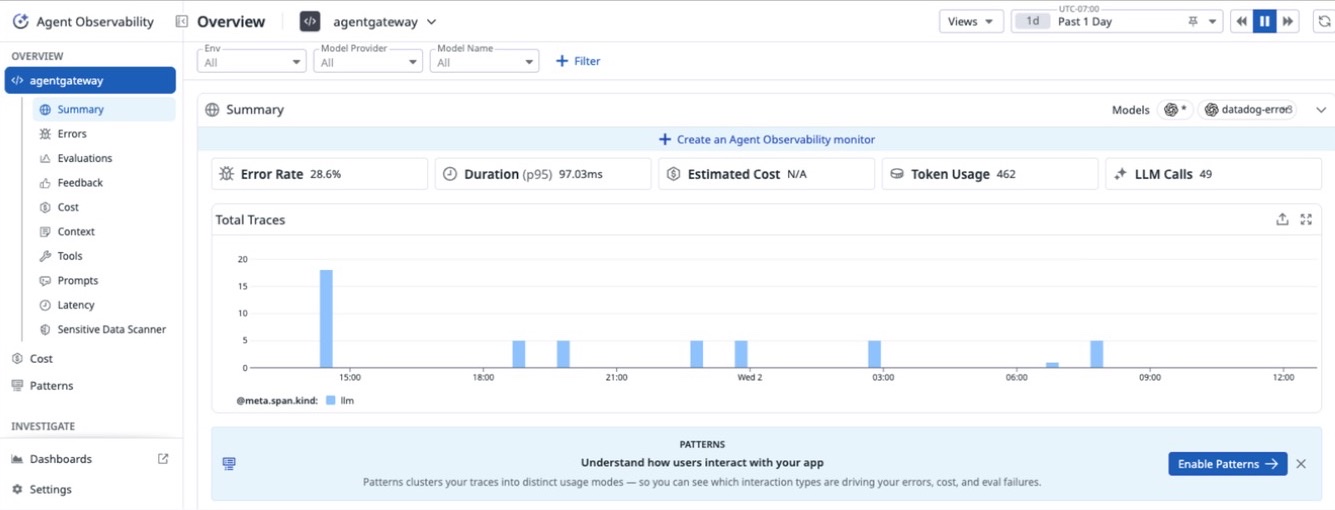Step time range forward
Viewport: 1335px width, 510px height.
point(1288,21)
